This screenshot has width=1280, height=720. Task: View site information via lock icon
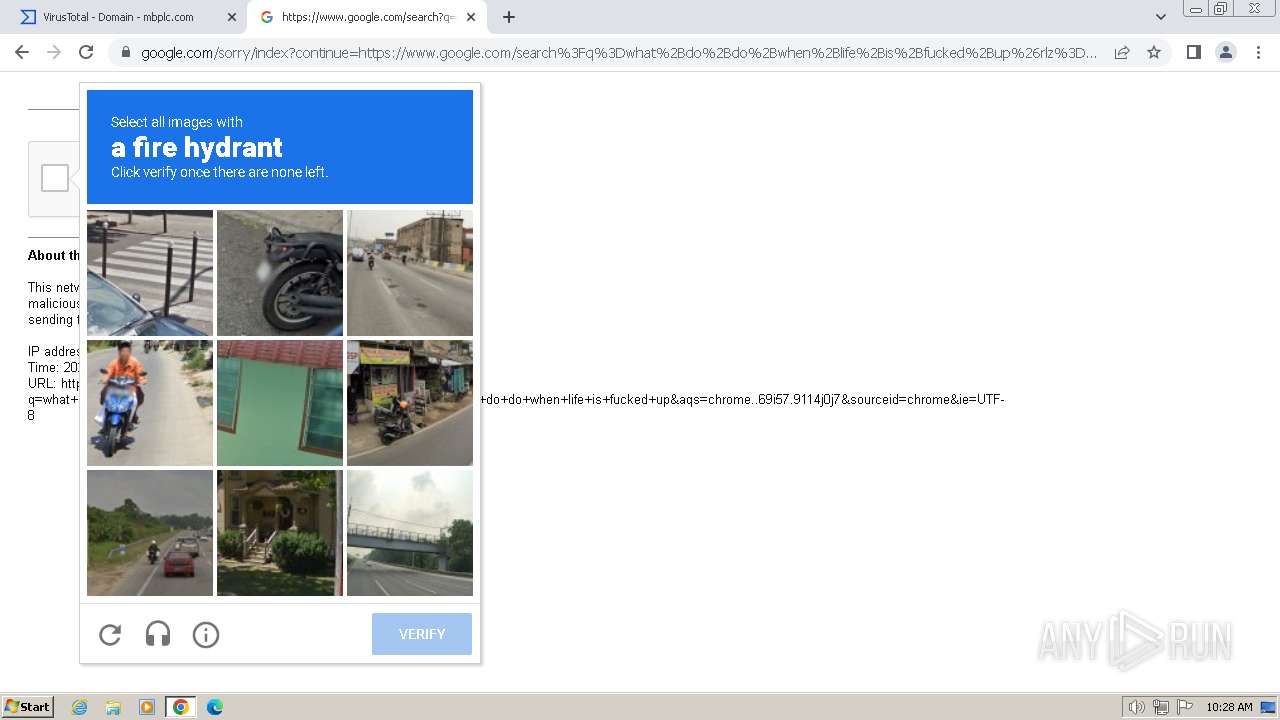pyautogui.click(x=126, y=52)
